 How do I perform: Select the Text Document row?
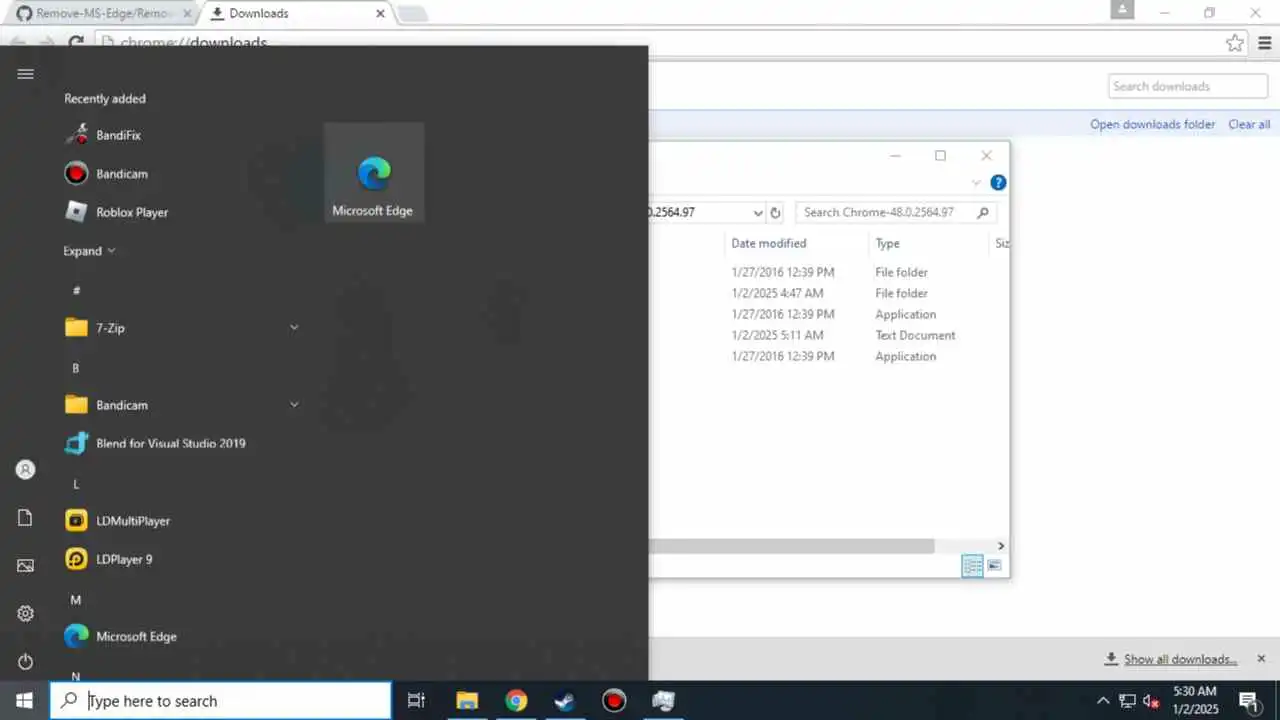(x=829, y=335)
